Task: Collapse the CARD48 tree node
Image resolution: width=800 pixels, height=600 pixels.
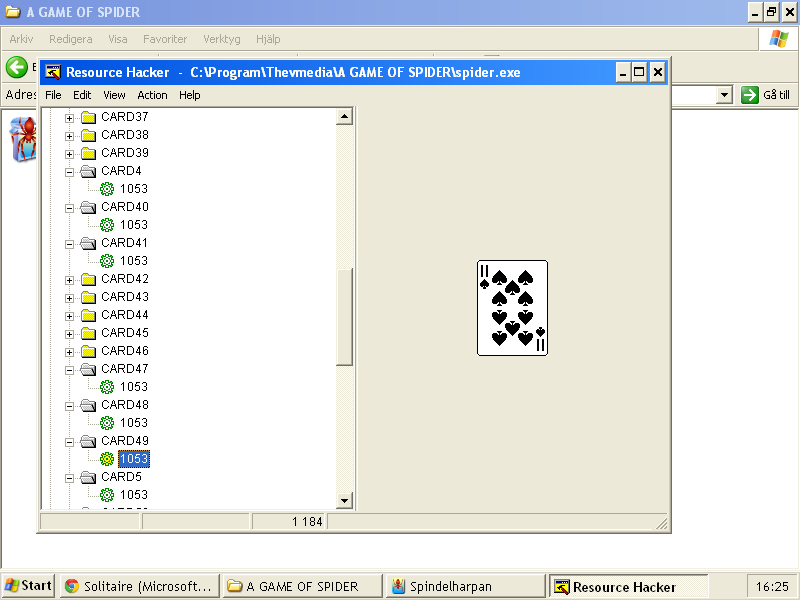Action: pyautogui.click(x=69, y=406)
